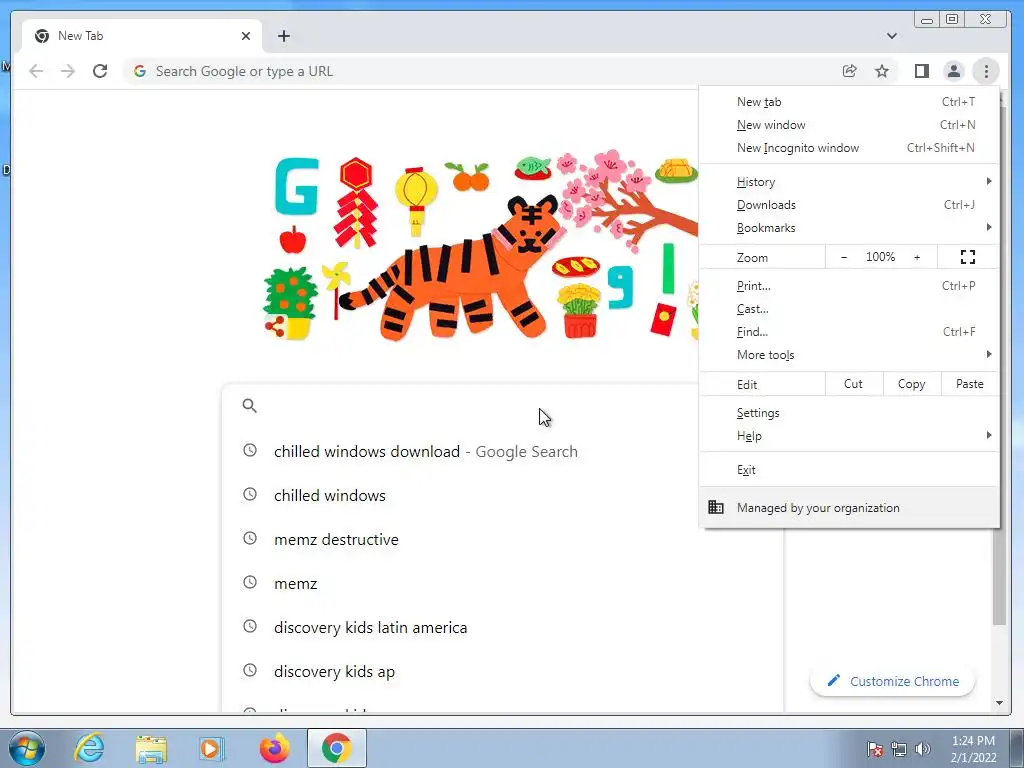Click the Chrome taskbar icon
1024x768 pixels.
point(336,748)
